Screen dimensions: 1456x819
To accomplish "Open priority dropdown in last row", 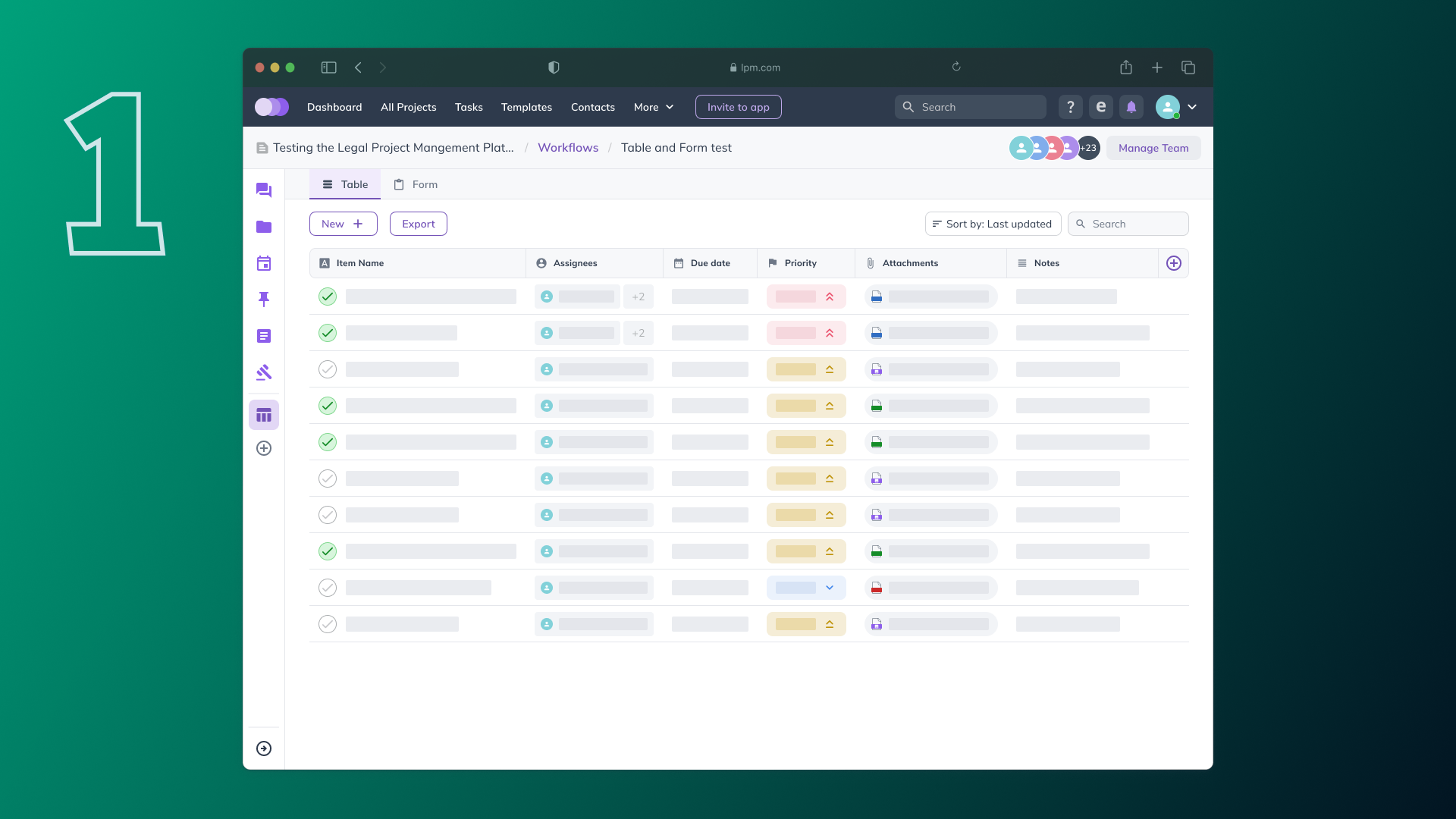I will click(x=806, y=624).
